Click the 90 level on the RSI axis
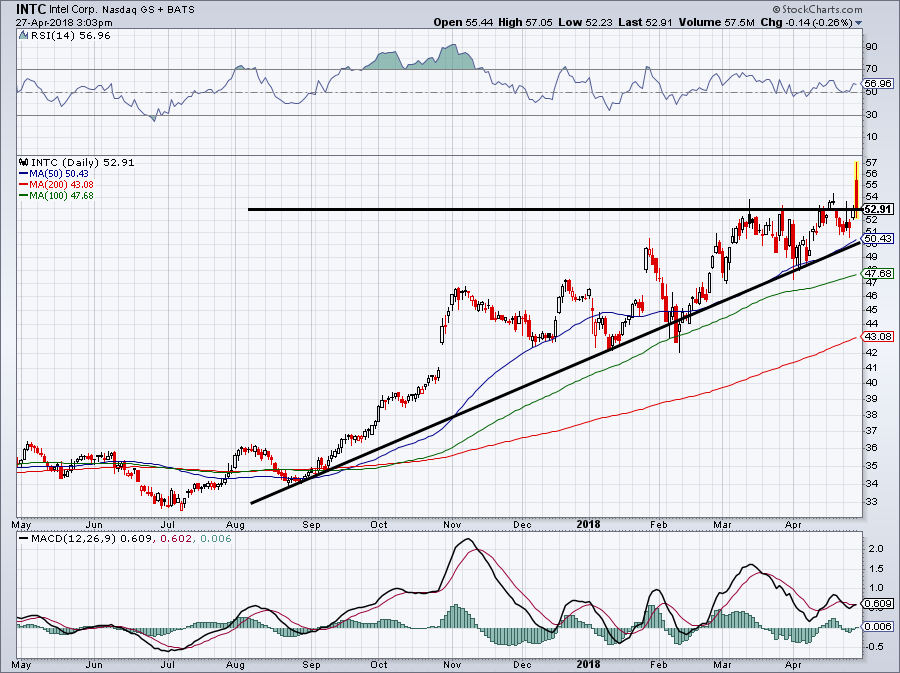 pos(871,47)
